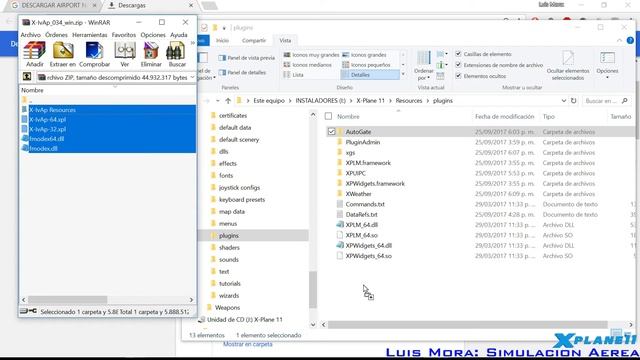Screen dimensions: 640x360
Task: Refresh the plugins folder view
Action: (573, 101)
